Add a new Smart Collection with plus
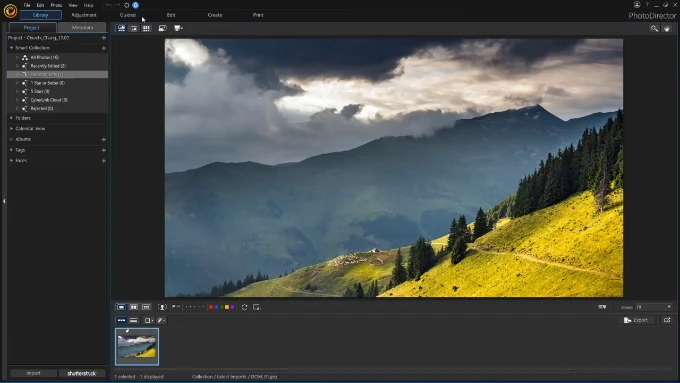This screenshot has width=680, height=383. tap(104, 48)
